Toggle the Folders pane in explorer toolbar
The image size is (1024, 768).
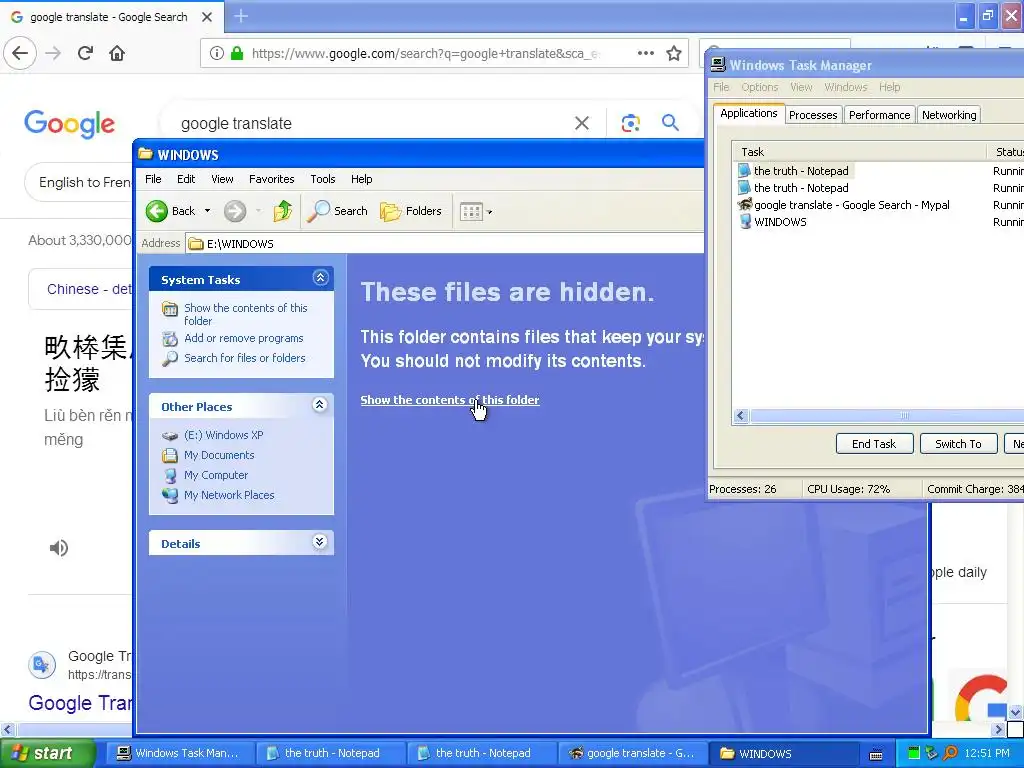coord(411,211)
